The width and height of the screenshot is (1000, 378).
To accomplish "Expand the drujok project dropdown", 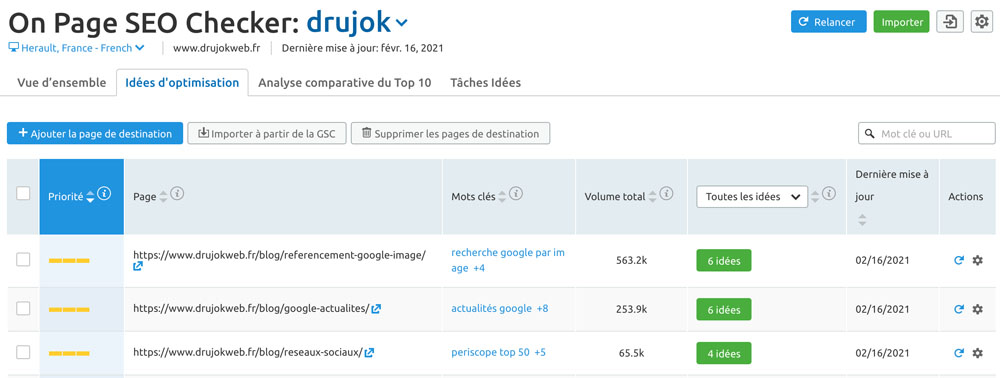I will (x=401, y=24).
